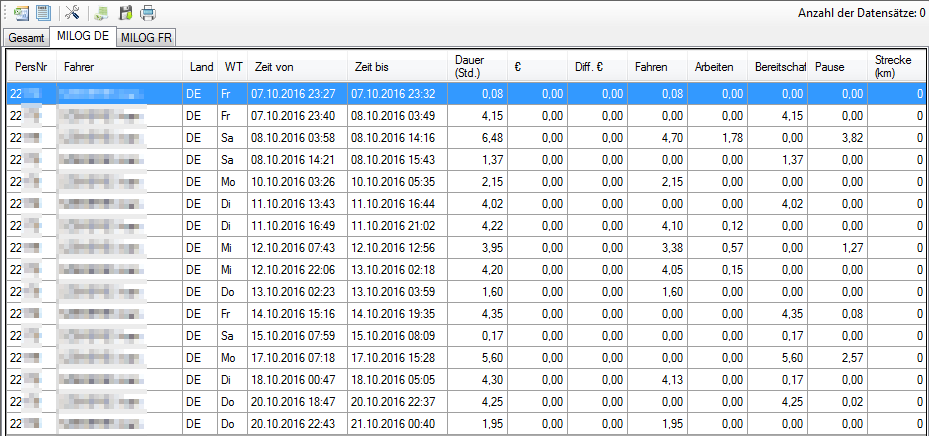Sort by the PersNr column header
This screenshot has width=929, height=436.
(x=31, y=67)
